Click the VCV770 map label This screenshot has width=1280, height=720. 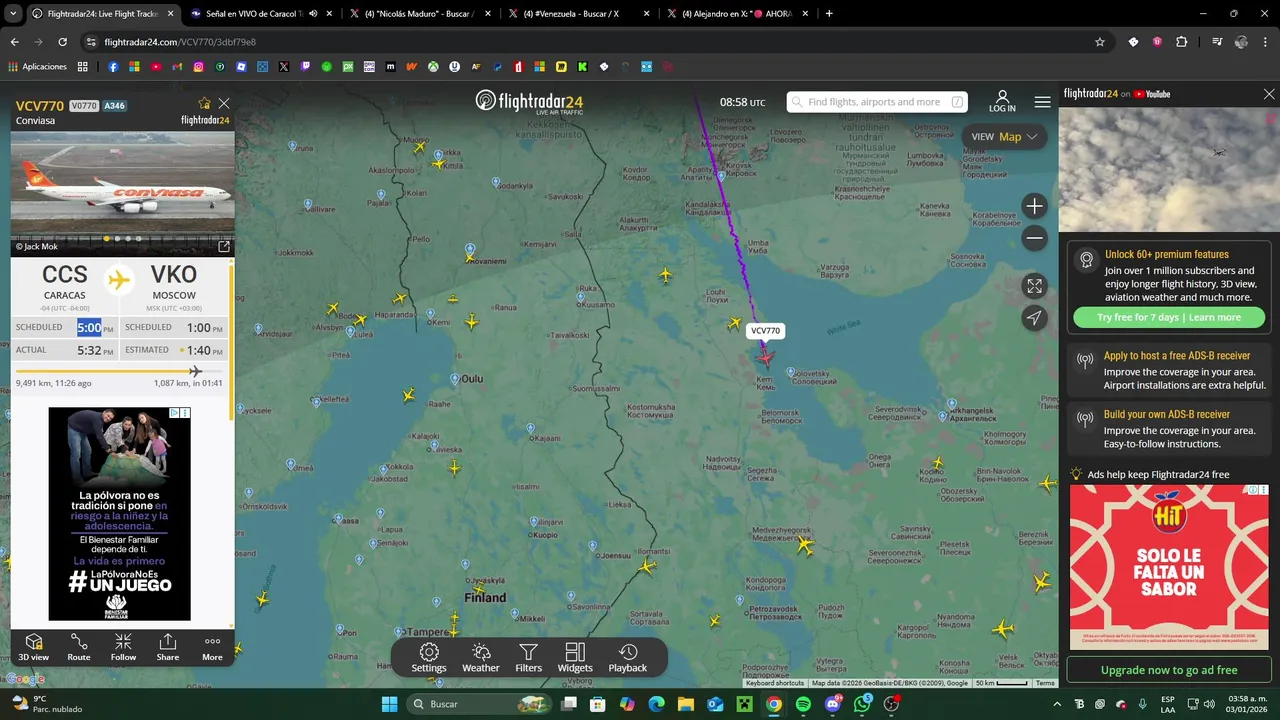[x=765, y=331]
